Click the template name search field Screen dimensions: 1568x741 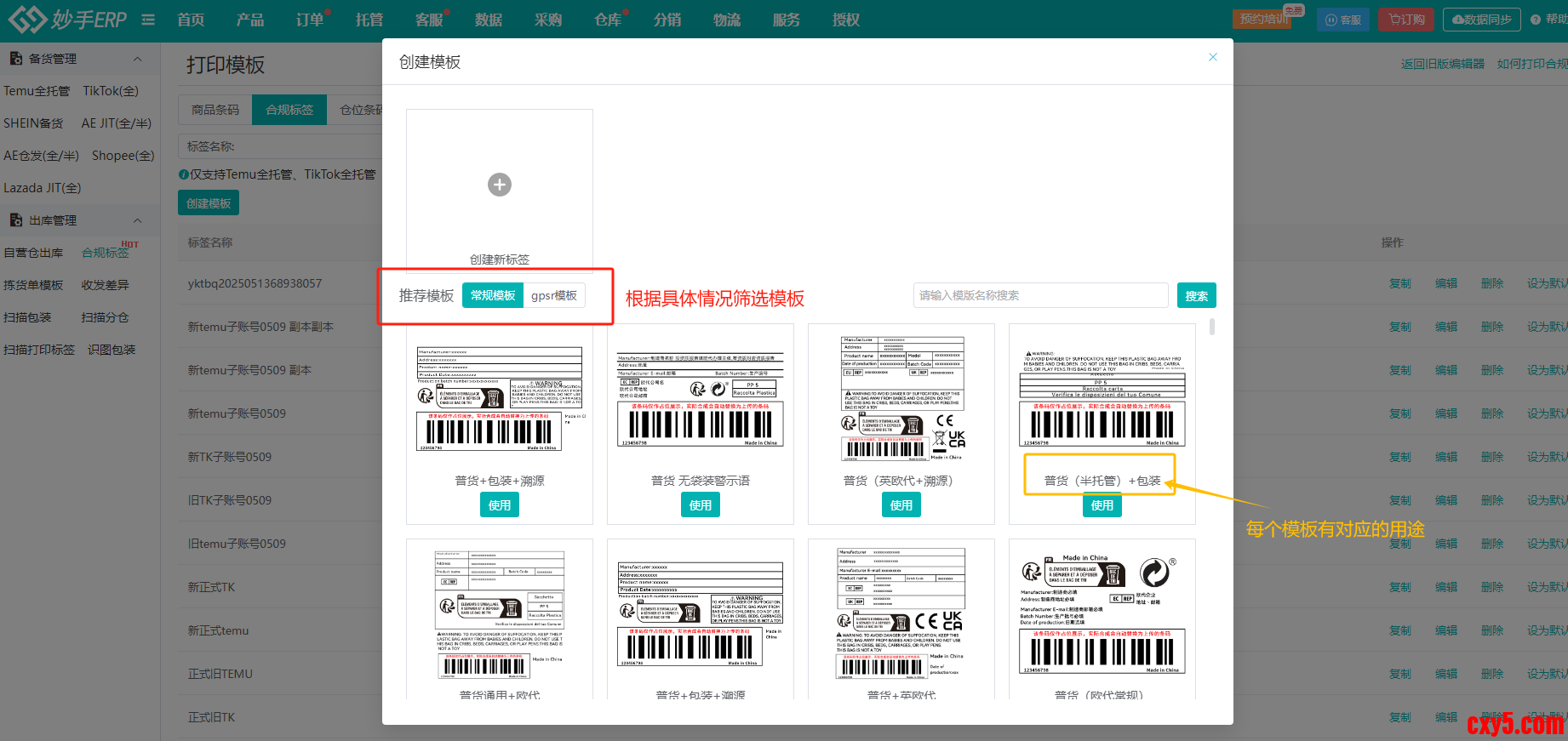click(x=1039, y=295)
